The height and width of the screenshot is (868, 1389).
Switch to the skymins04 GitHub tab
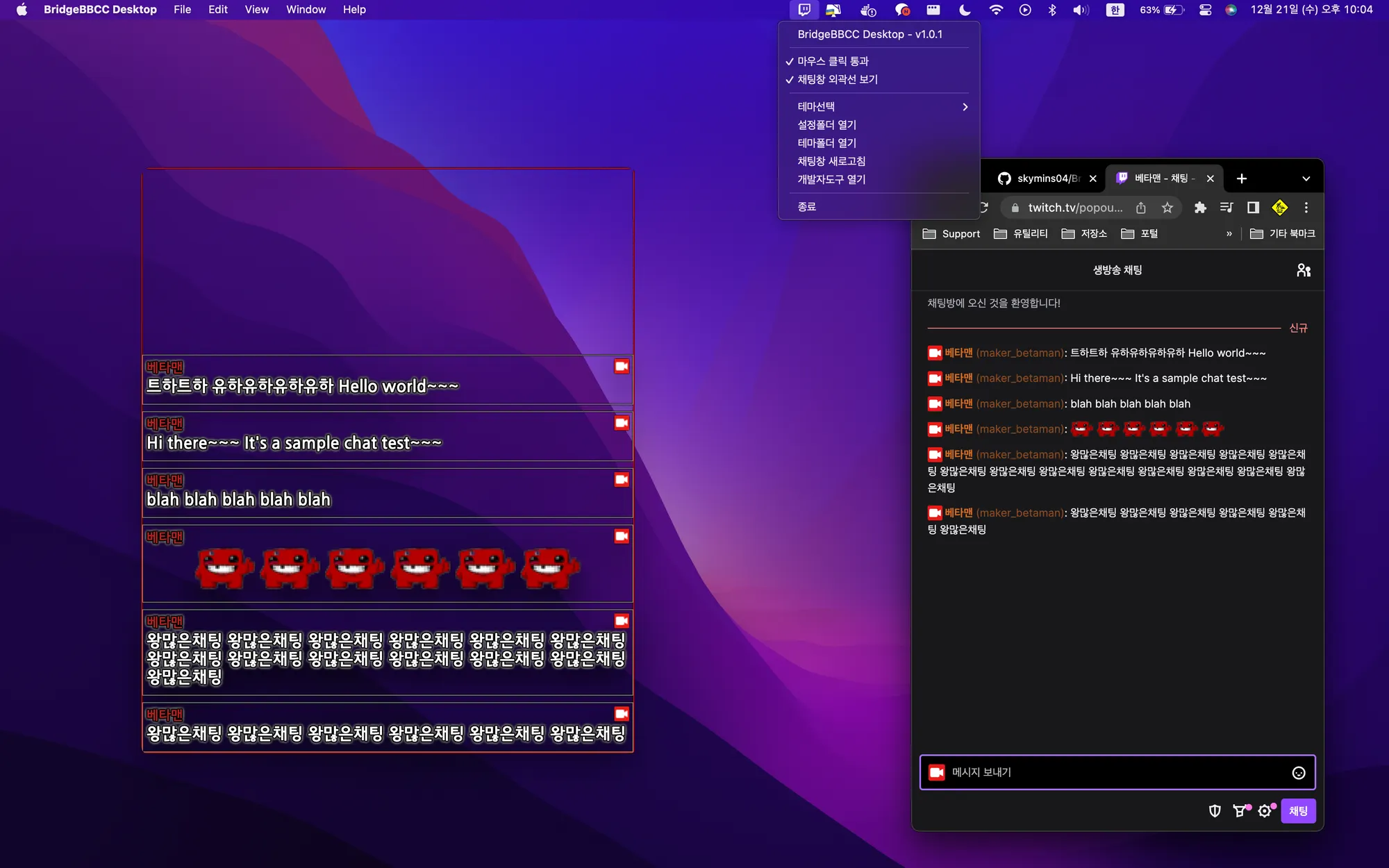[1040, 178]
